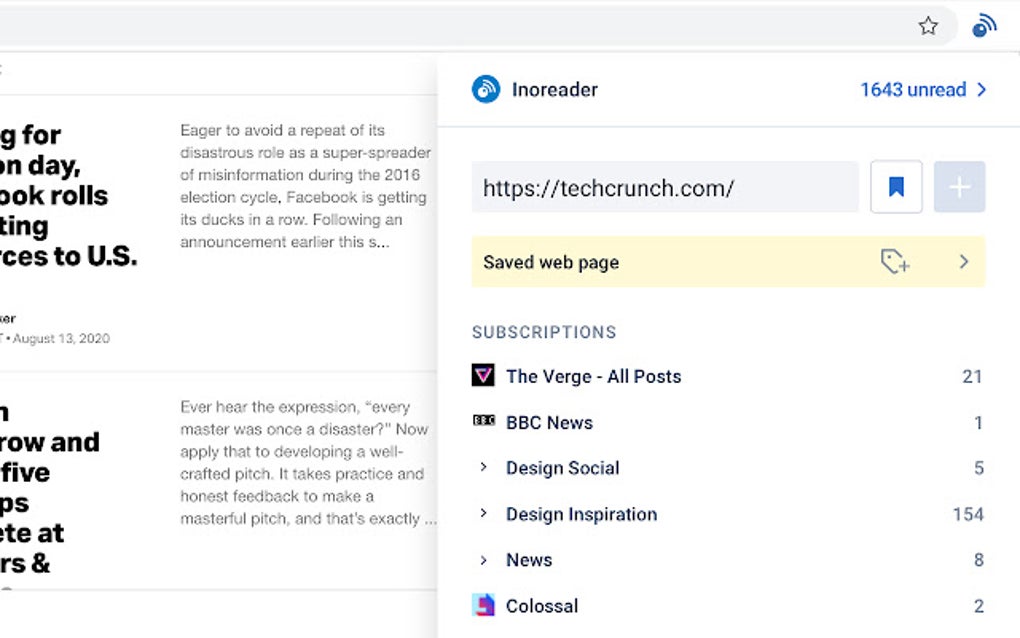Screen dimensions: 1020x638
Task: Click the Subscriptions section header
Action: (543, 332)
